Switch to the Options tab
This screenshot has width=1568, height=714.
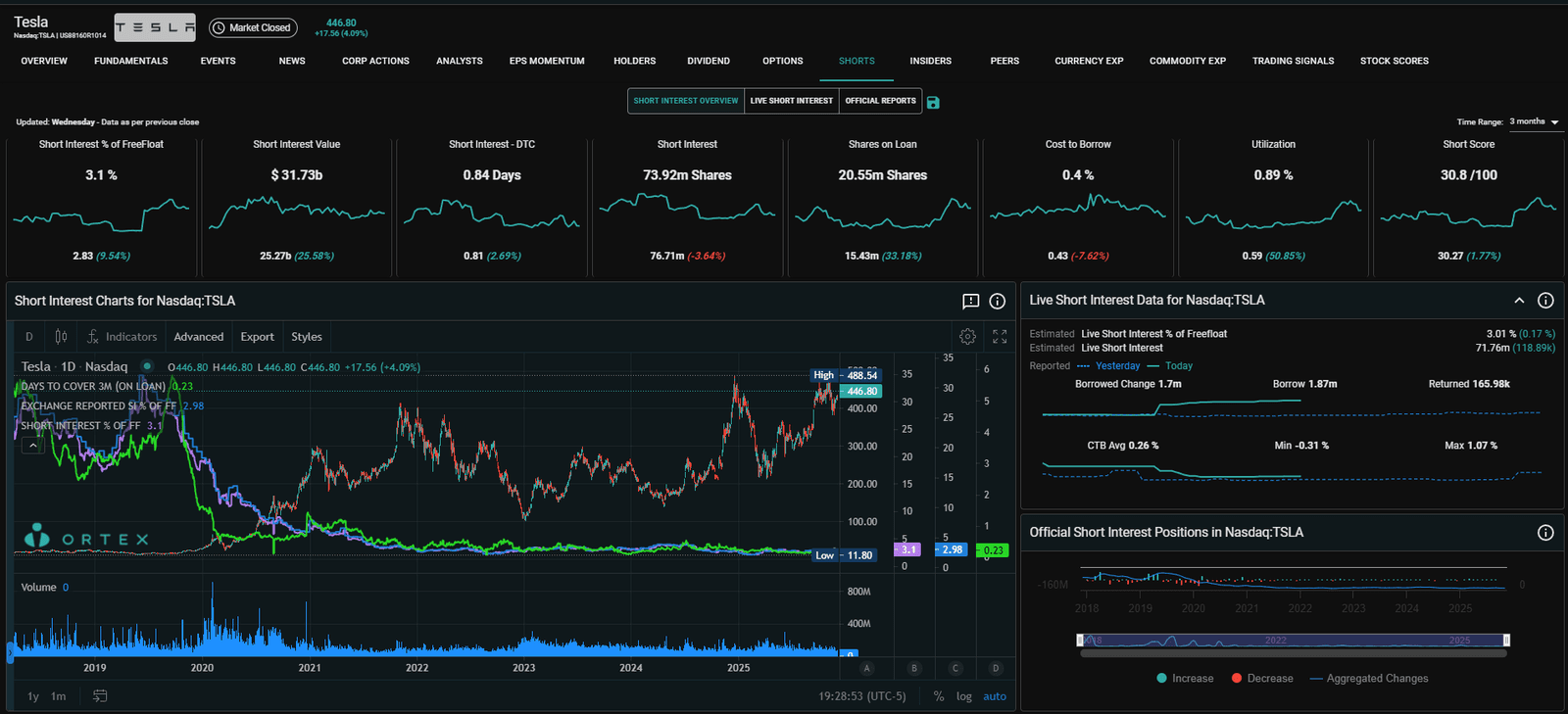[x=782, y=61]
